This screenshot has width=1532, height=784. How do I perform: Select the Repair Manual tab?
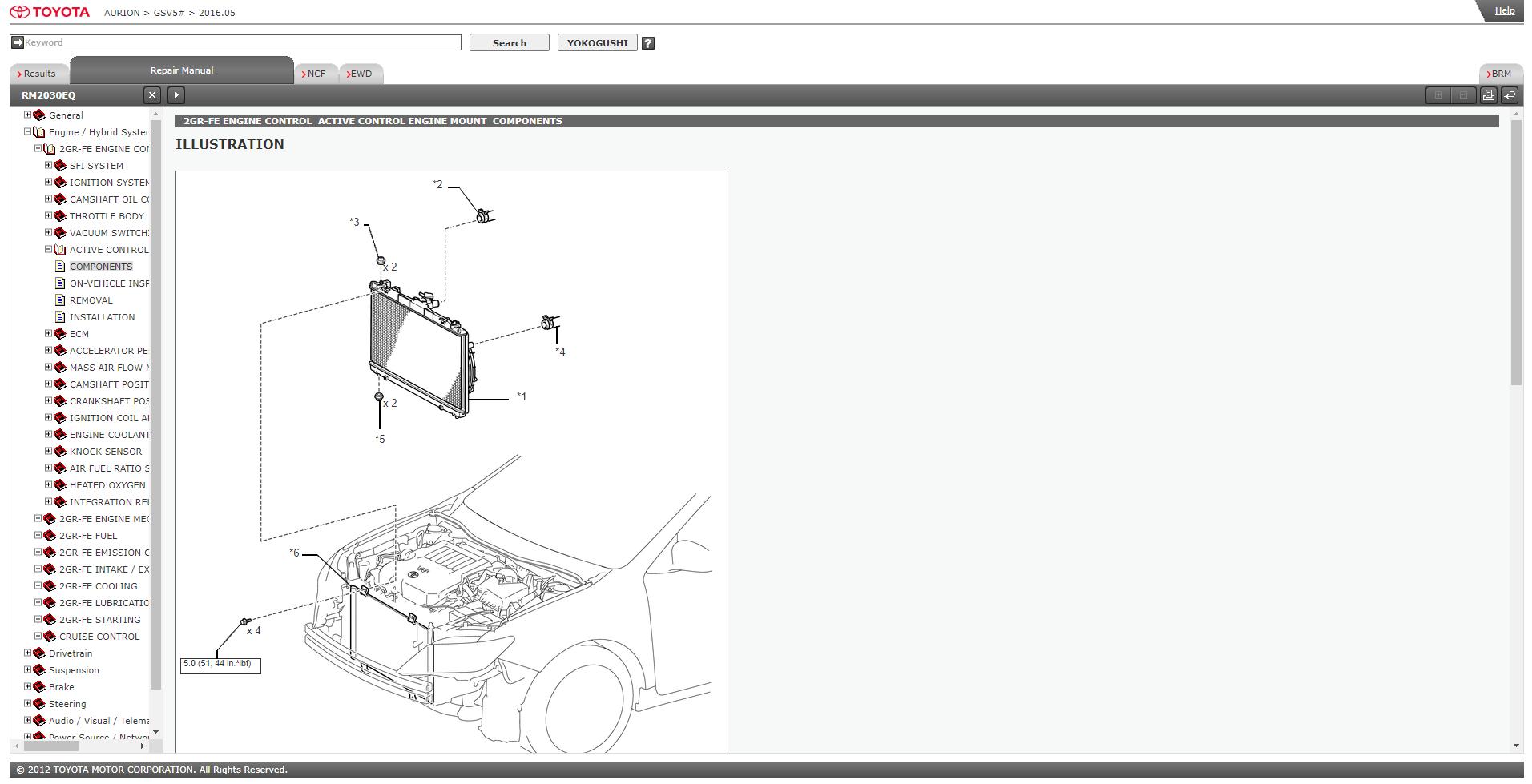click(x=182, y=70)
